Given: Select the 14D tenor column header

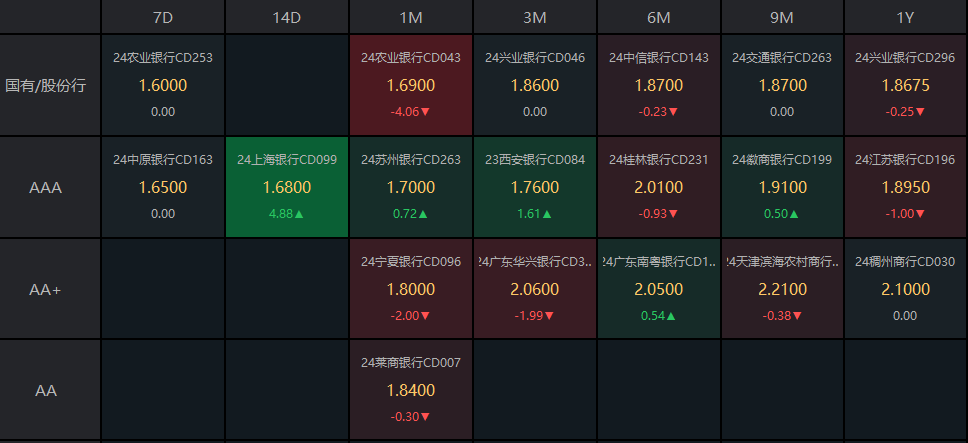Looking at the screenshot, I should click(x=287, y=17).
